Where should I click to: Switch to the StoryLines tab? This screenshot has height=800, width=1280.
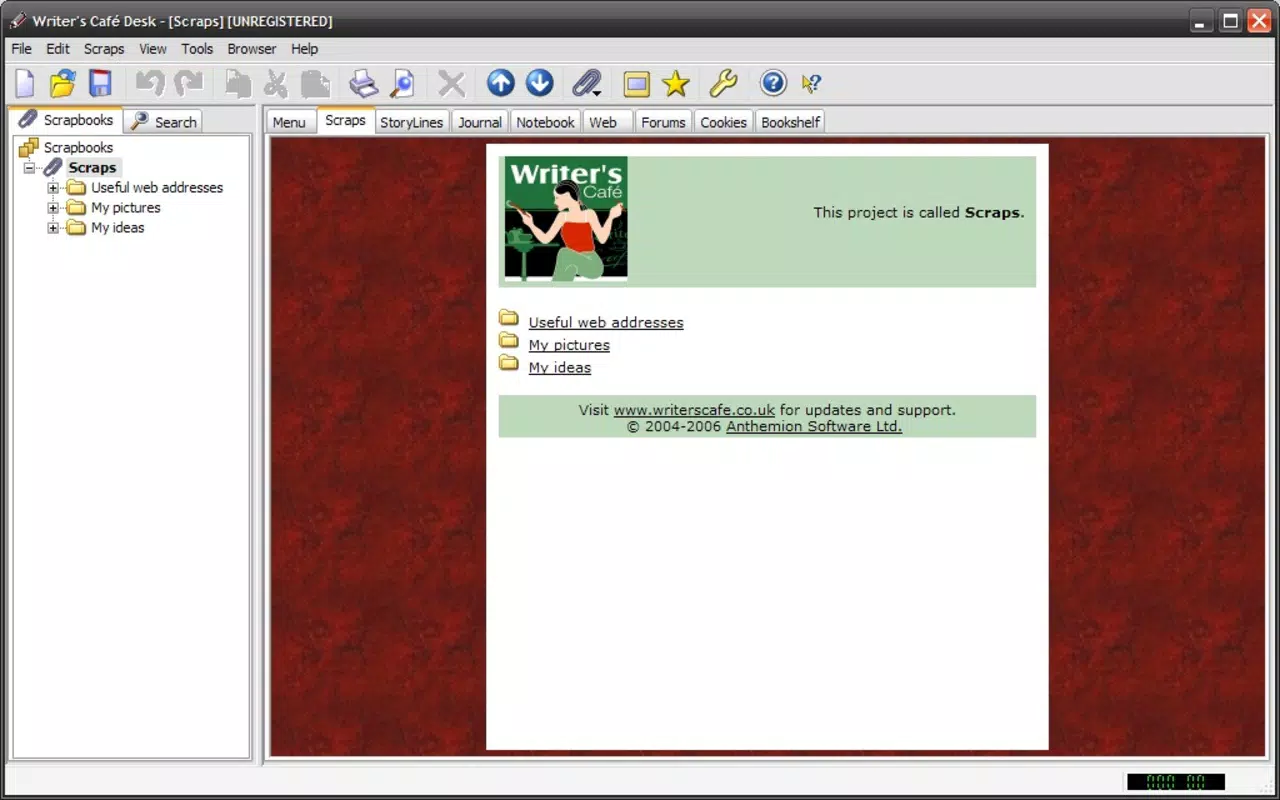411,122
